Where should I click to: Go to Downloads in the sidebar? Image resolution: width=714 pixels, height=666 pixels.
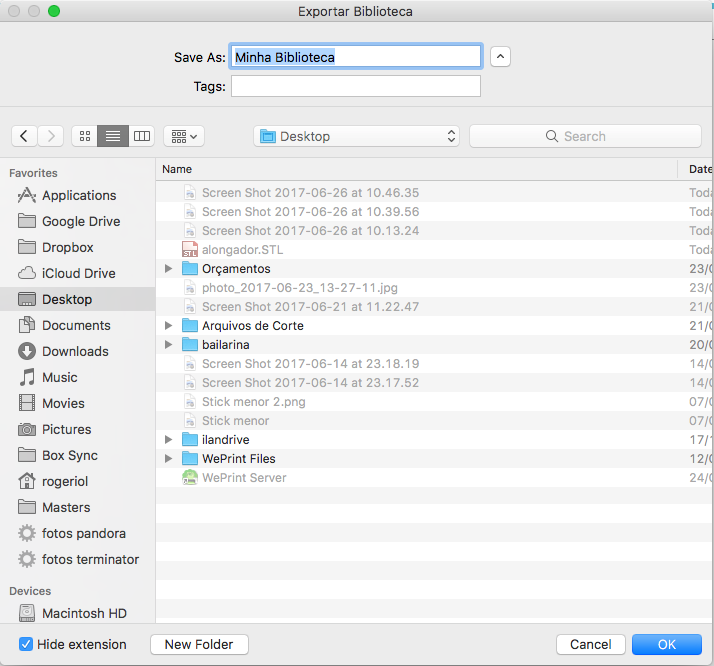tap(75, 351)
